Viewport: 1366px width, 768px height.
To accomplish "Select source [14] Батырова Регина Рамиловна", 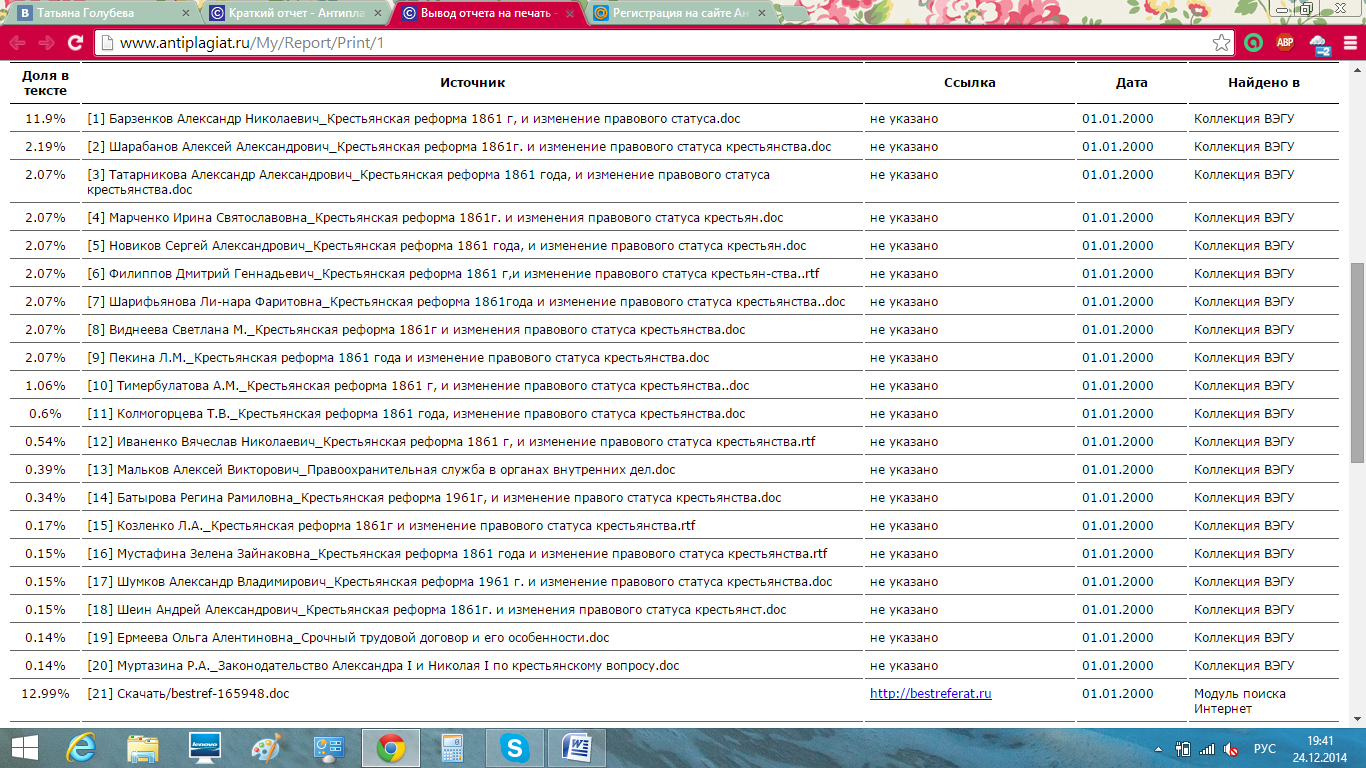I will pos(434,497).
